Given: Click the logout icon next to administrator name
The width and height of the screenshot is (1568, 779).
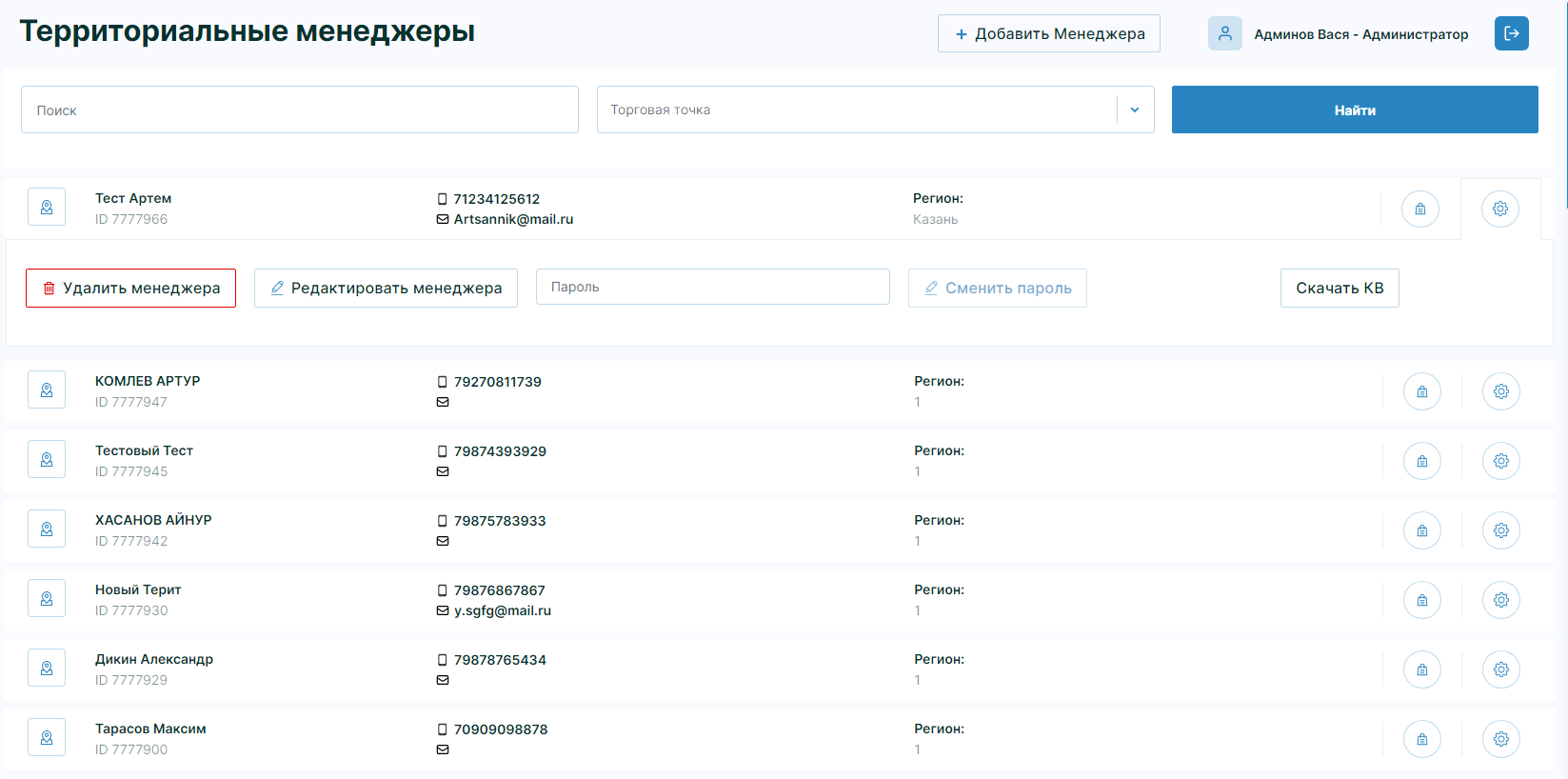Looking at the screenshot, I should click(1511, 33).
